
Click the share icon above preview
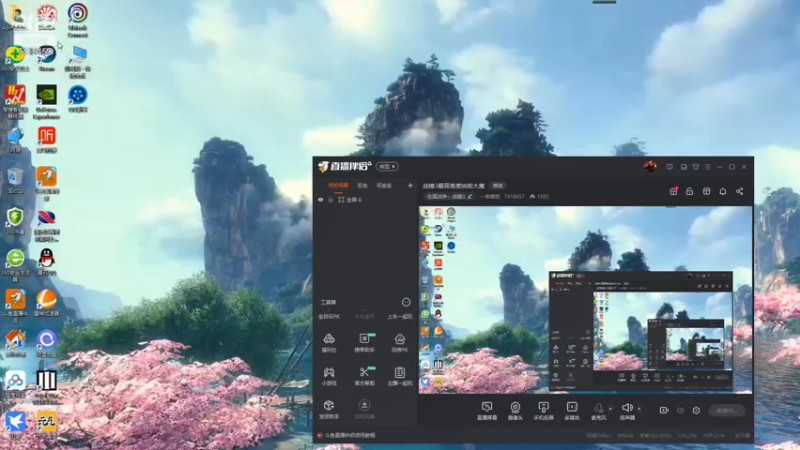coord(740,191)
